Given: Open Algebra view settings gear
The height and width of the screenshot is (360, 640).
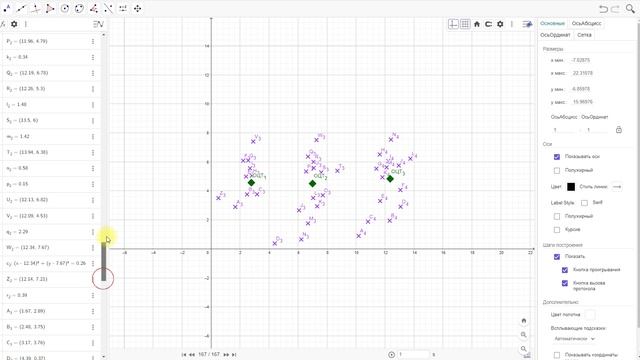Looking at the screenshot, I should (x=14, y=24).
